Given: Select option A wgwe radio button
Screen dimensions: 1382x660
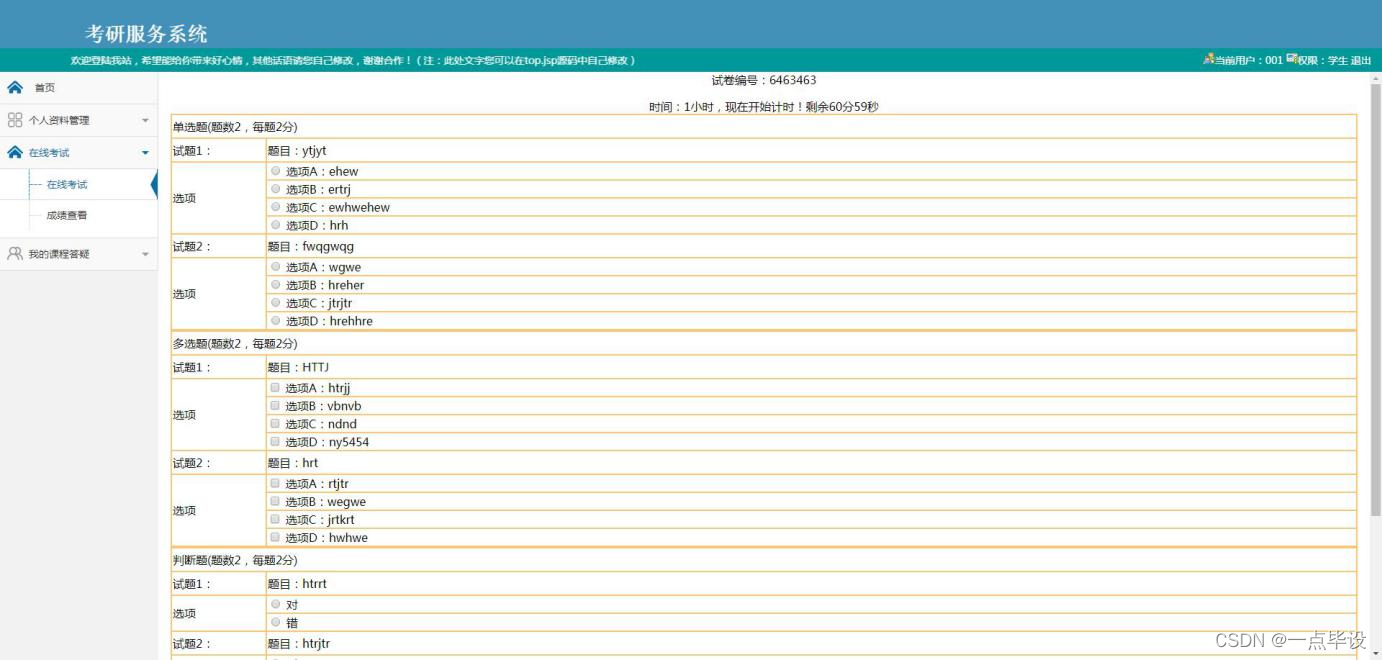Looking at the screenshot, I should pyautogui.click(x=276, y=267).
